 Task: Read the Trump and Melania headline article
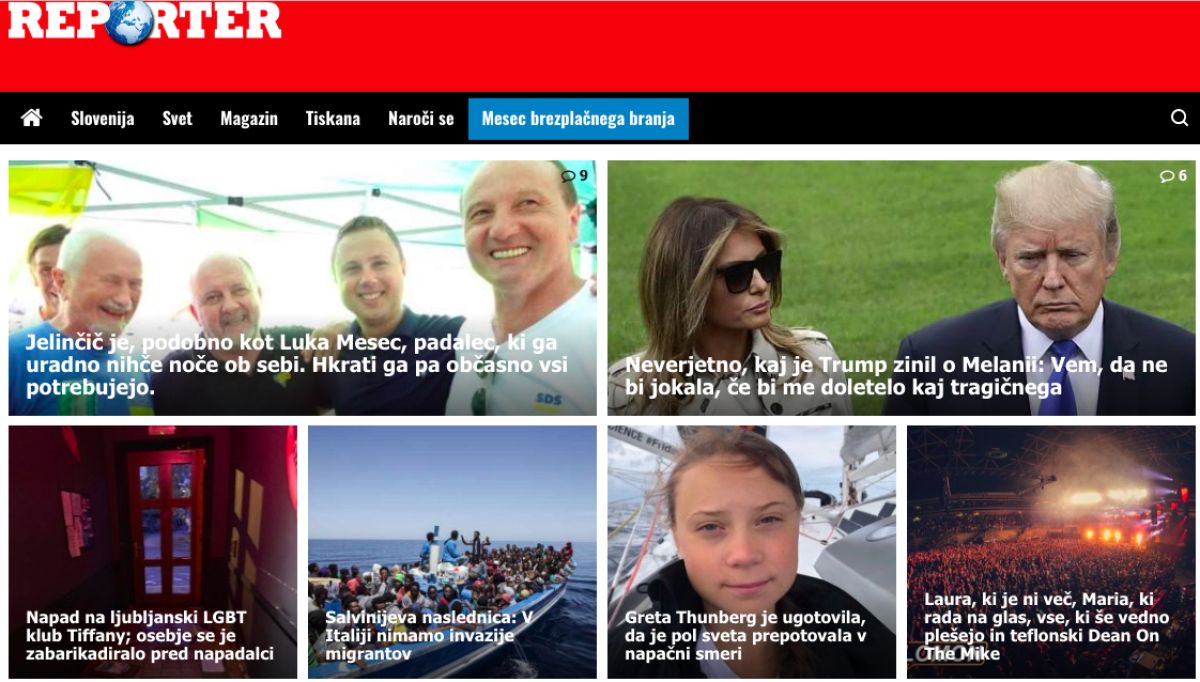(x=896, y=376)
